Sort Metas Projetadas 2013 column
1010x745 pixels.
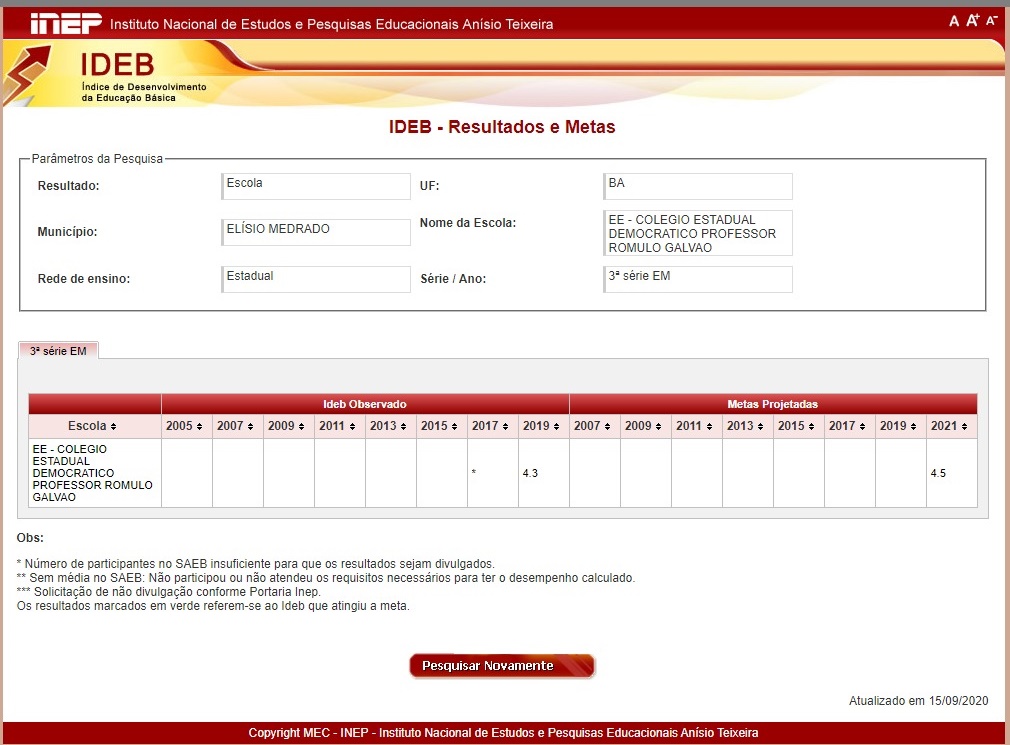coord(747,426)
